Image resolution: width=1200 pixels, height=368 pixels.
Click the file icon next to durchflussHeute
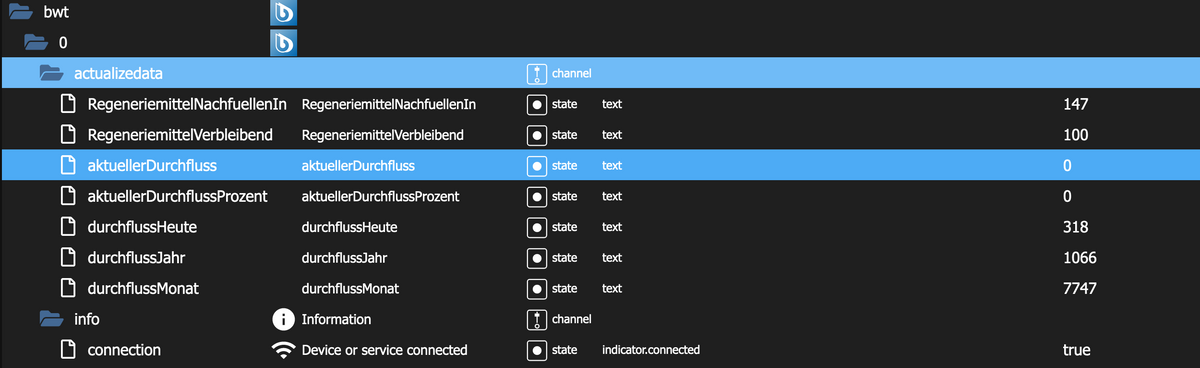69,227
